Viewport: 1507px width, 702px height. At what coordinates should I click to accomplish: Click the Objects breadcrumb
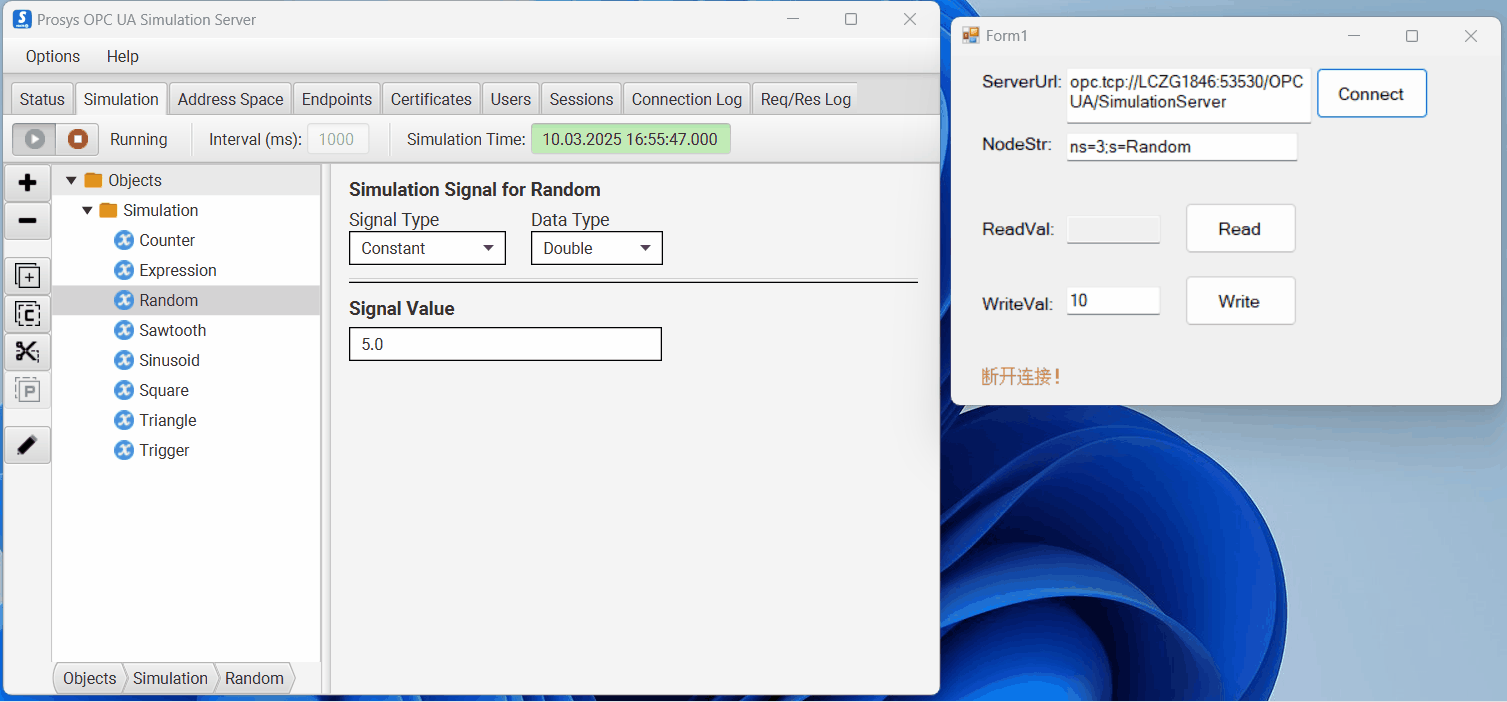[89, 678]
